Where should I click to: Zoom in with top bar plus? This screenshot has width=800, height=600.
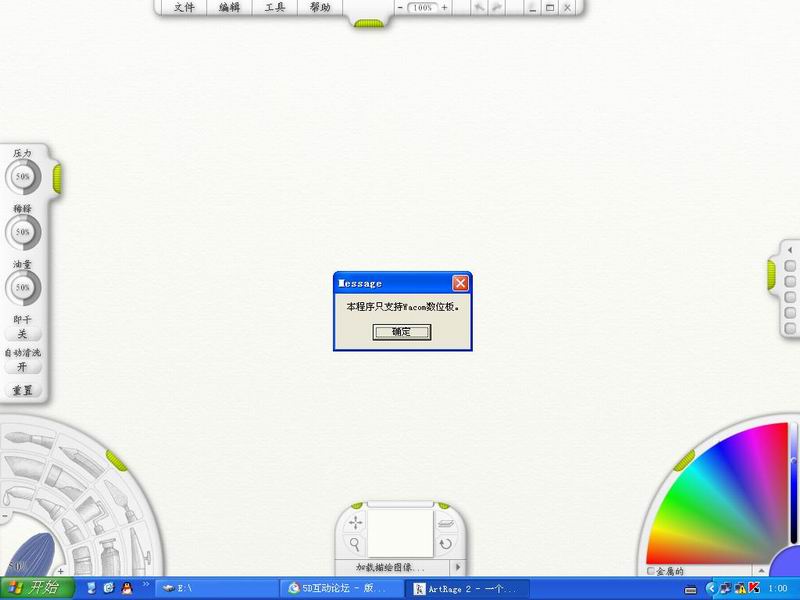pyautogui.click(x=444, y=7)
